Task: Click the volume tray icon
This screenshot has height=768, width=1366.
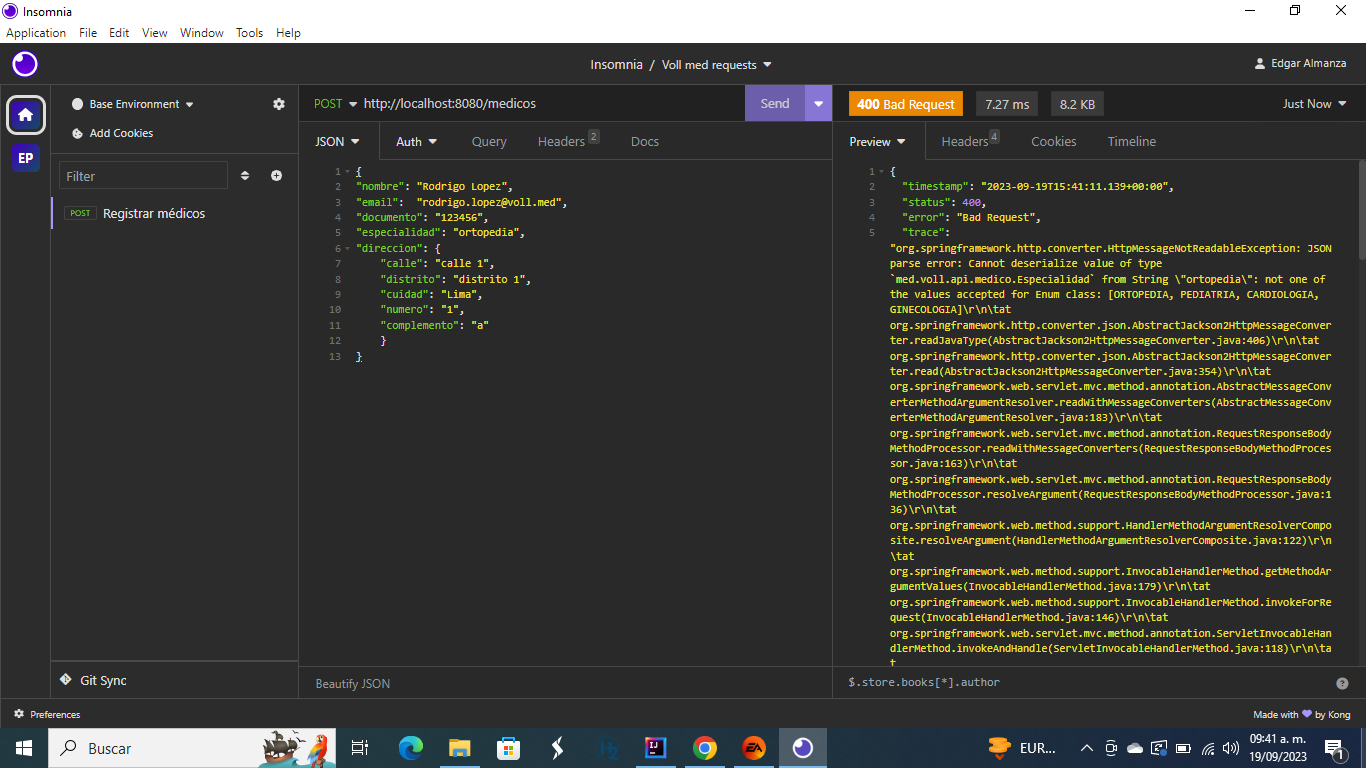Action: click(x=1231, y=748)
